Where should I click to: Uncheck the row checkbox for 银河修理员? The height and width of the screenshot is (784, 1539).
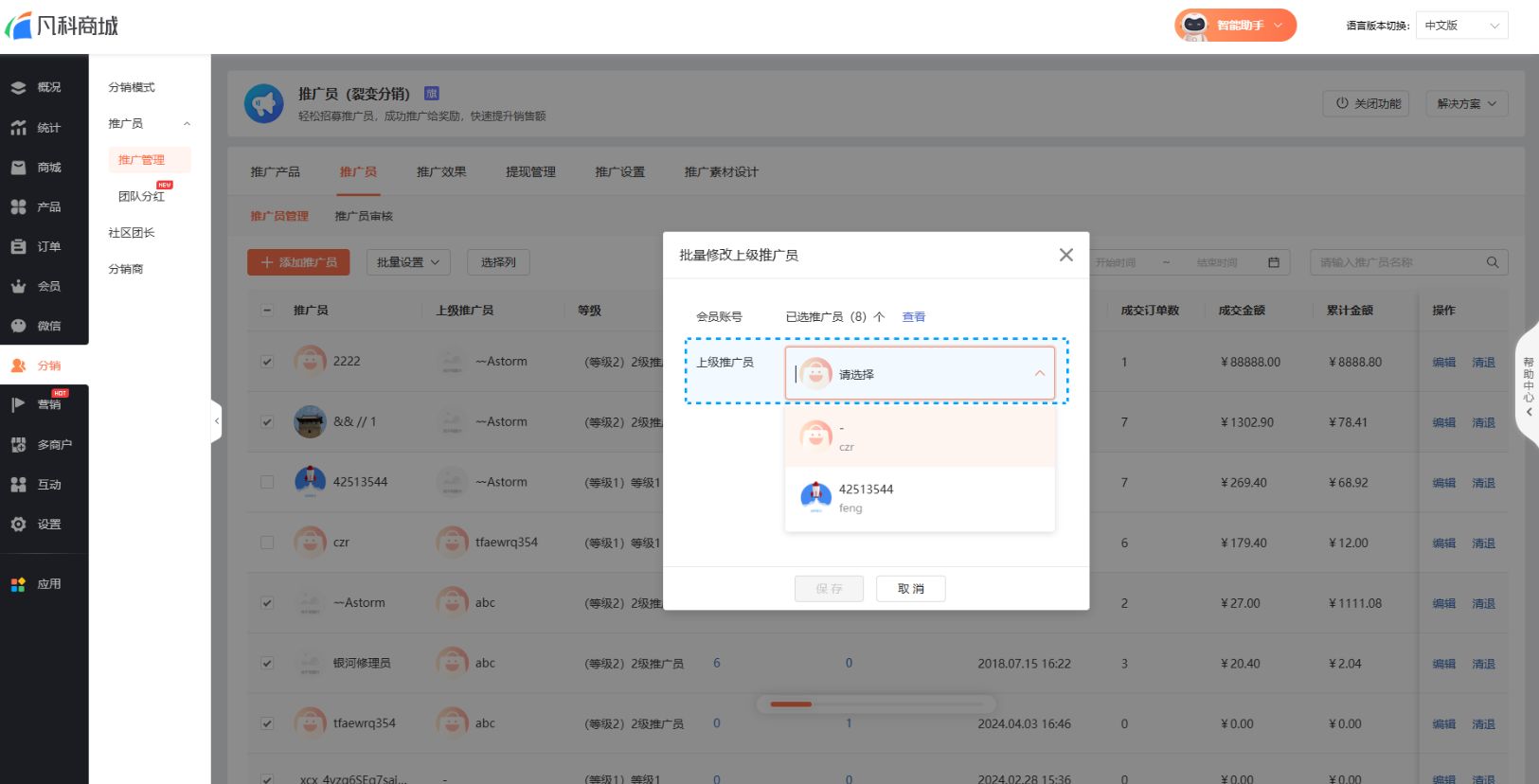tap(267, 664)
